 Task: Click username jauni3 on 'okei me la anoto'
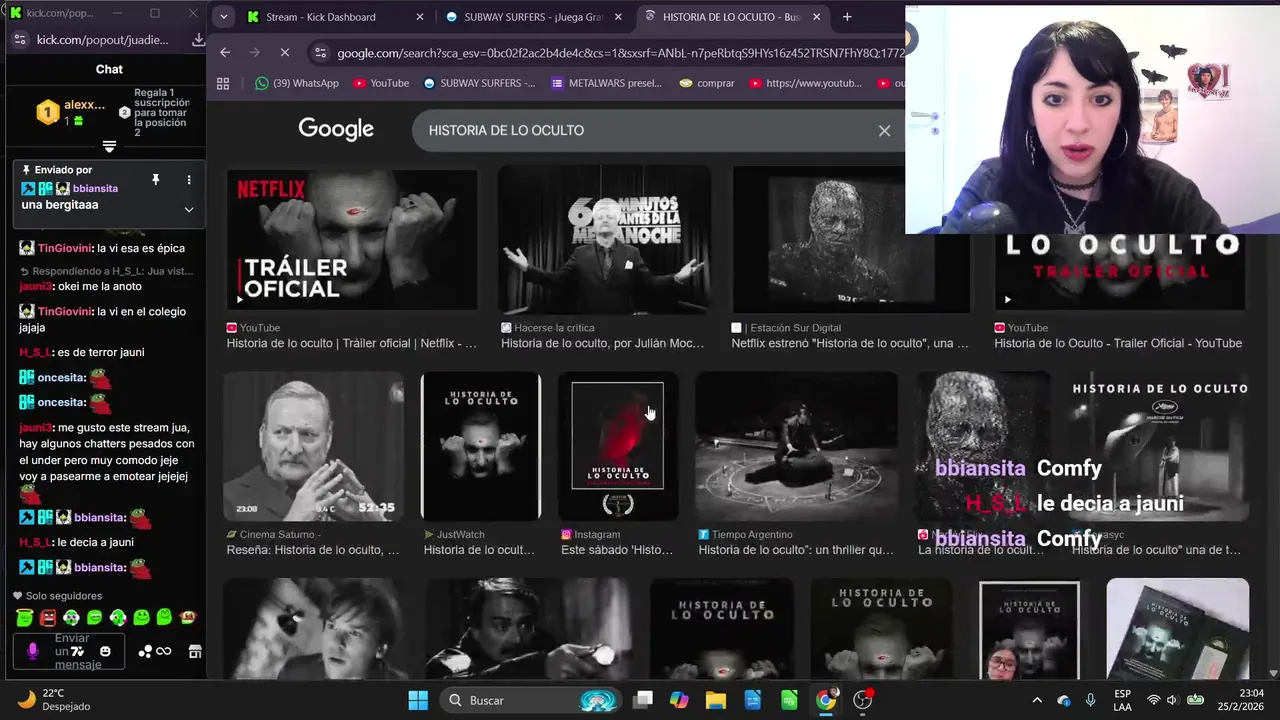[x=35, y=286]
